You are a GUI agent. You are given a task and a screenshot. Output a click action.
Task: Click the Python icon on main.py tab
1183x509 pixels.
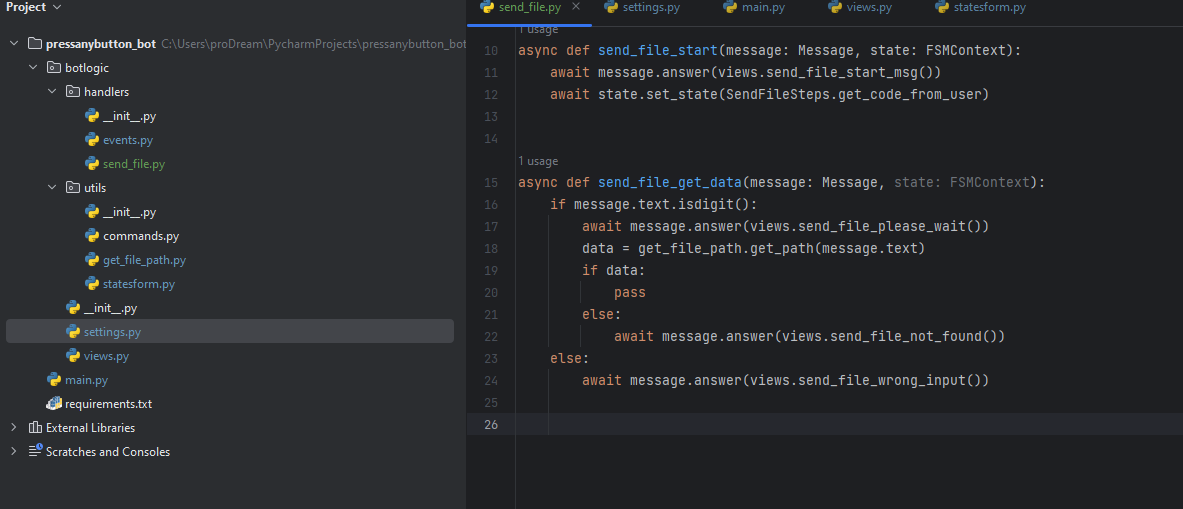730,8
